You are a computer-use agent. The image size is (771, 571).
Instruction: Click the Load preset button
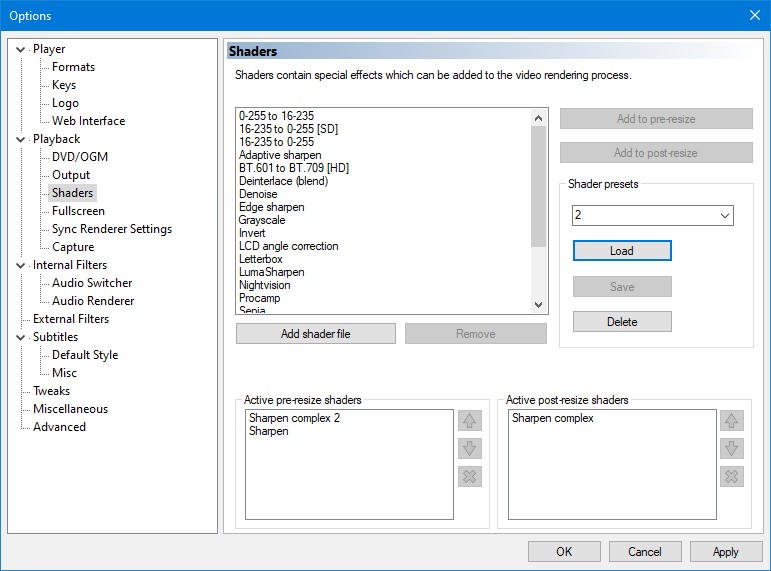point(622,251)
